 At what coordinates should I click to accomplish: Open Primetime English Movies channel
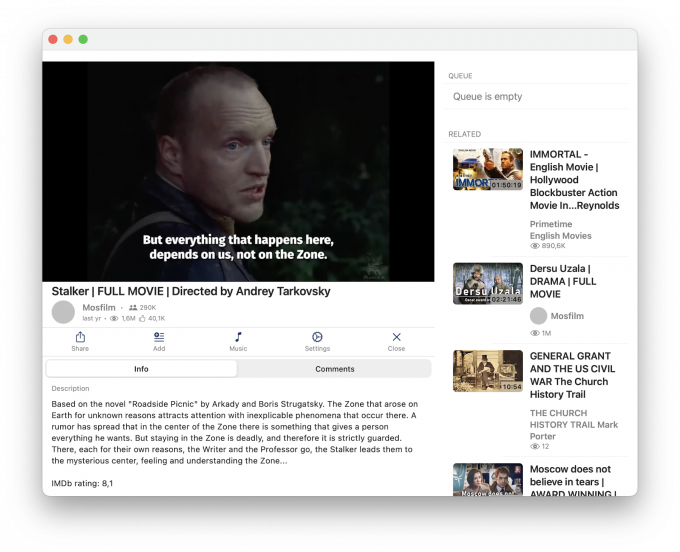pos(560,230)
